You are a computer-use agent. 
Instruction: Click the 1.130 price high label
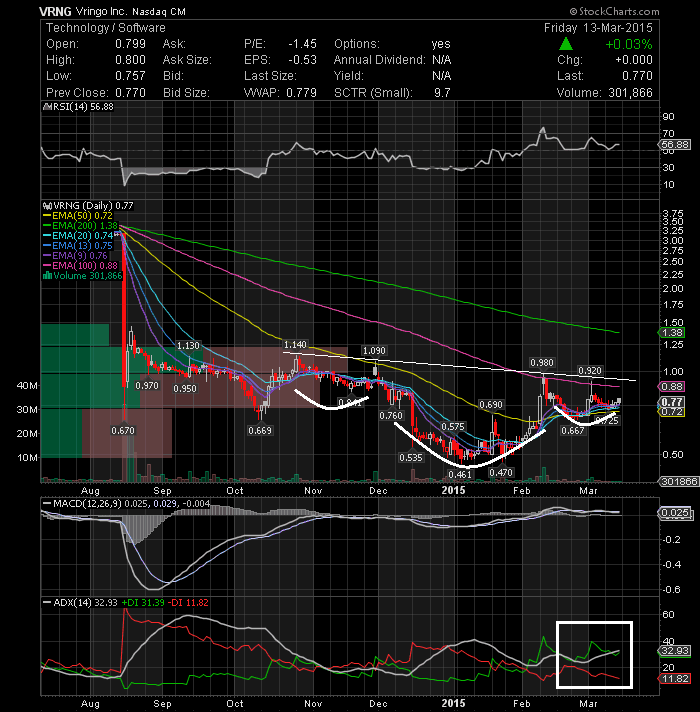pyautogui.click(x=188, y=346)
